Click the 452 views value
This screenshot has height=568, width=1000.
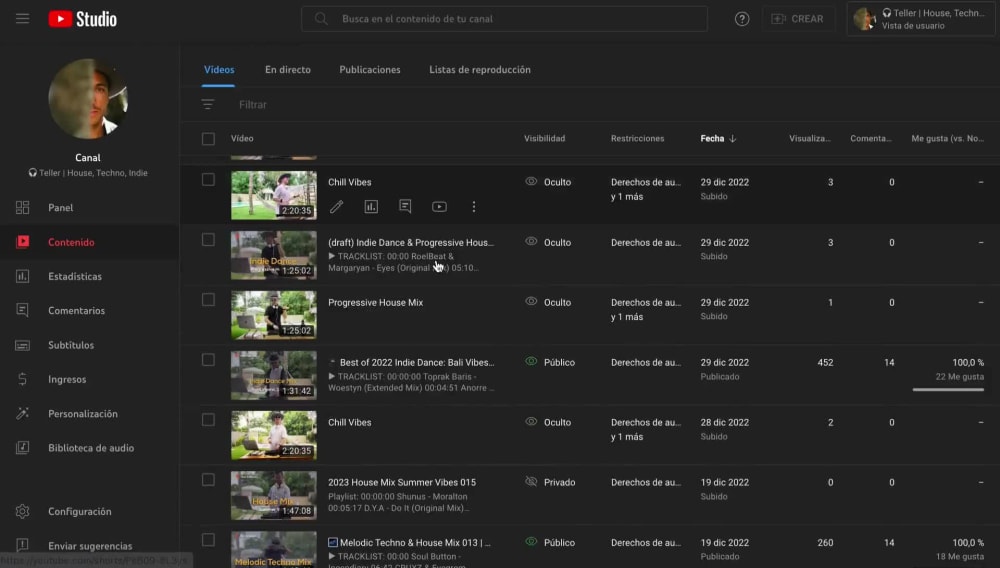(825, 363)
